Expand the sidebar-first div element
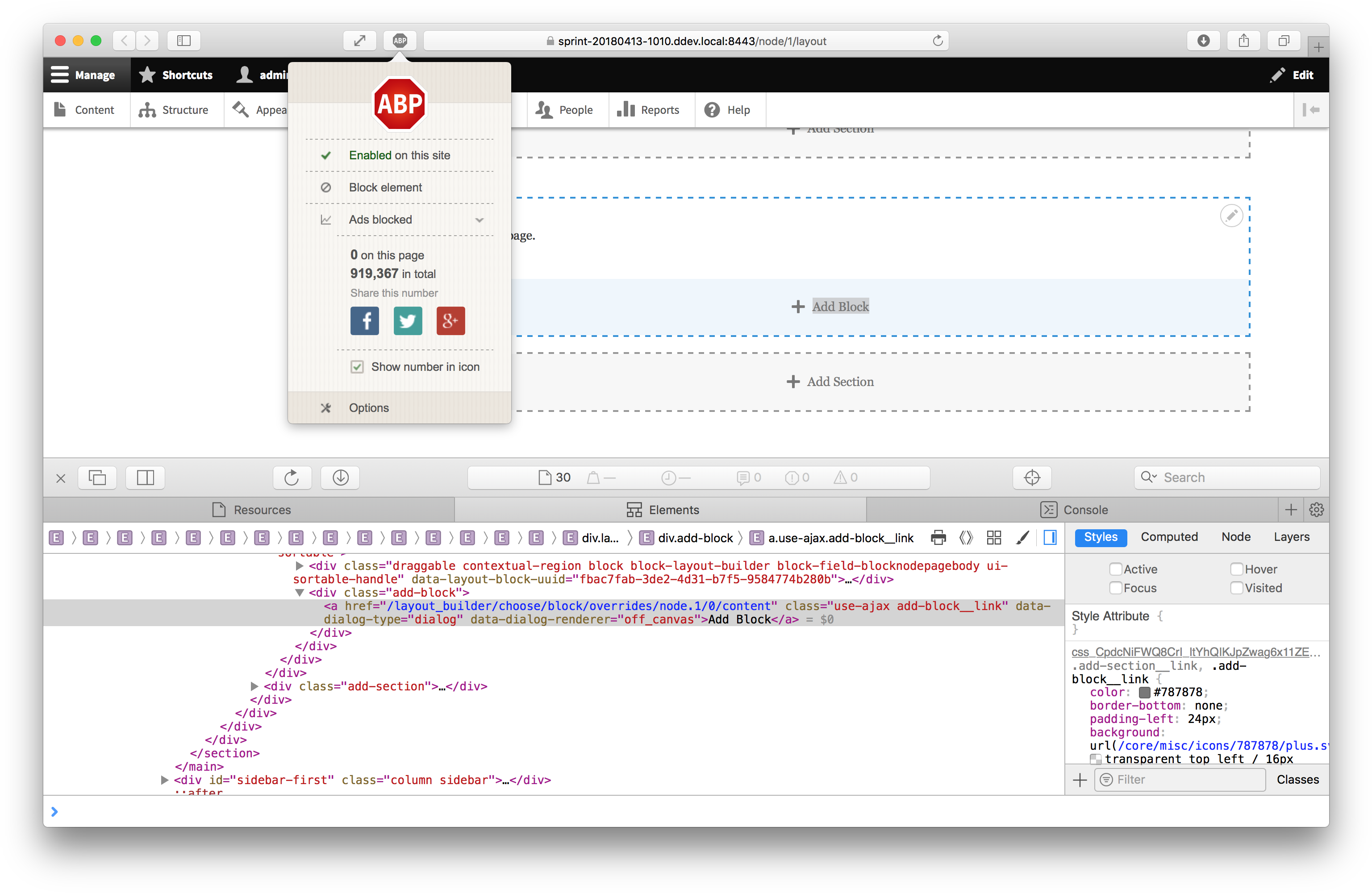Screen dimensions: 1372x893 tap(164, 780)
